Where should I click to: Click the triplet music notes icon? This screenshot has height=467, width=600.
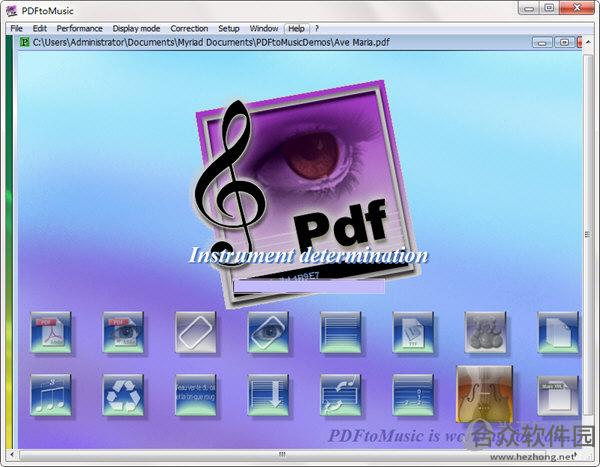click(51, 395)
